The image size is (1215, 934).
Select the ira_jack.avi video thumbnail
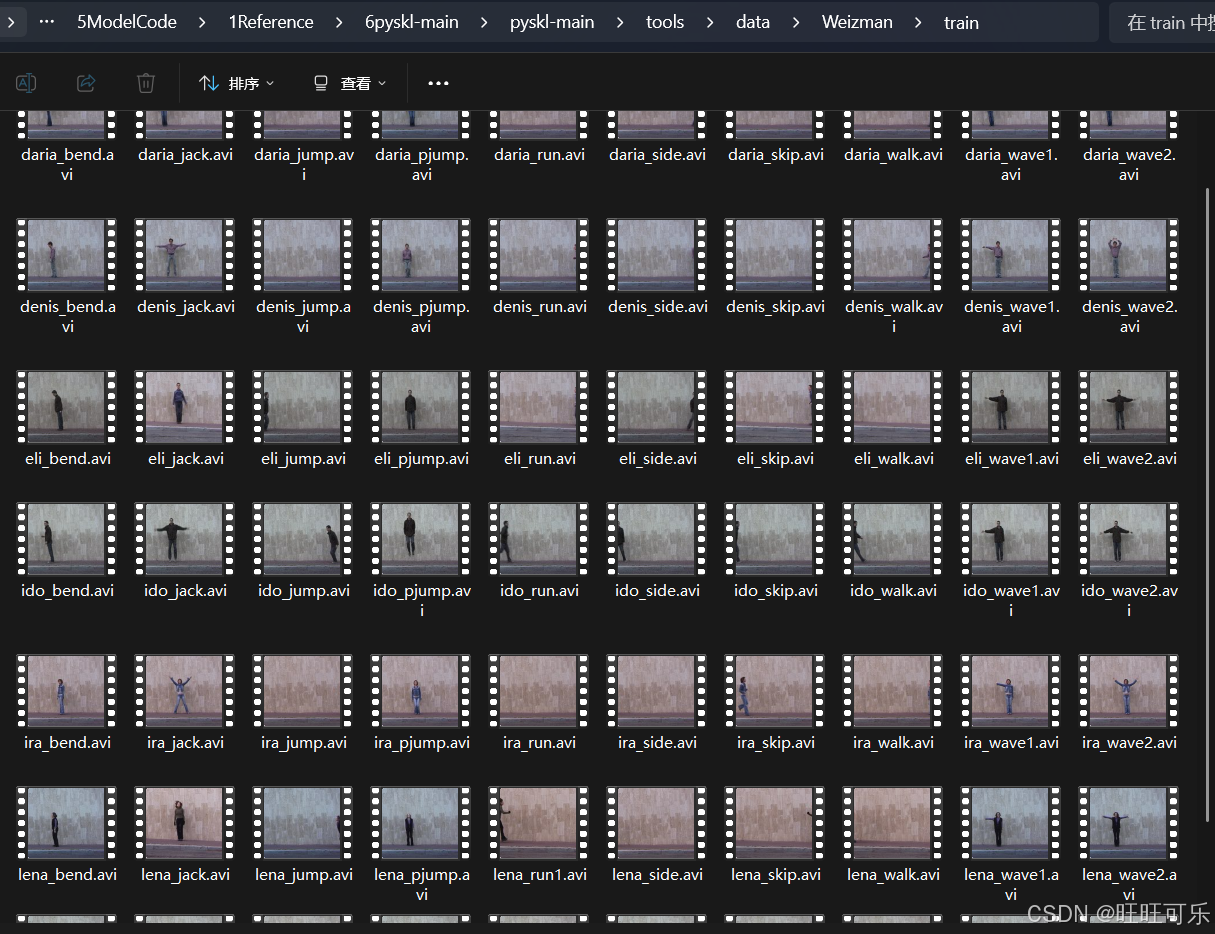coord(185,691)
